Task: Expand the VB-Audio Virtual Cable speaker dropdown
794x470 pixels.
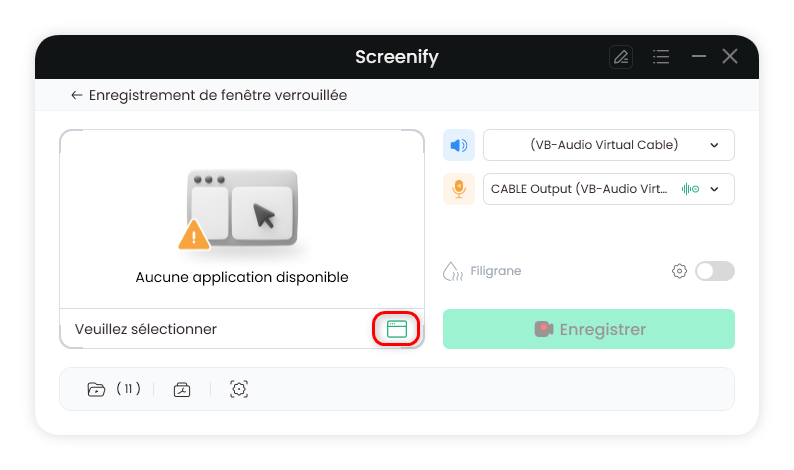Action: tap(609, 145)
